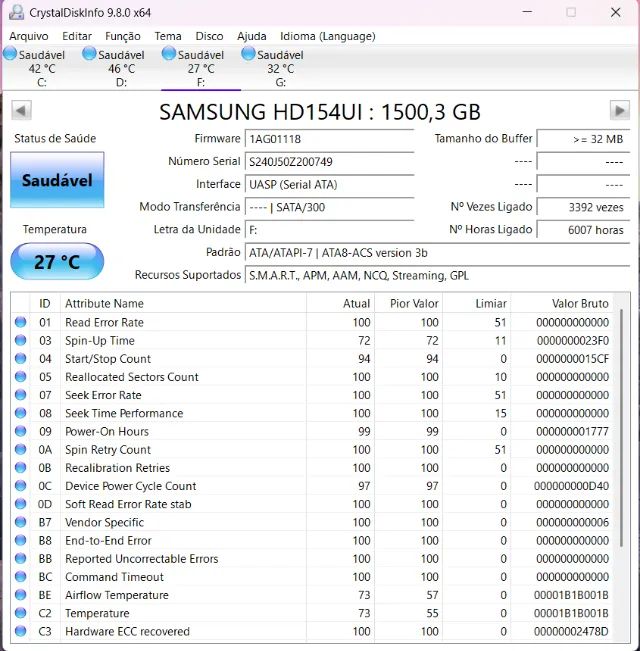Open the Idioma (Language) menu

coord(327,37)
